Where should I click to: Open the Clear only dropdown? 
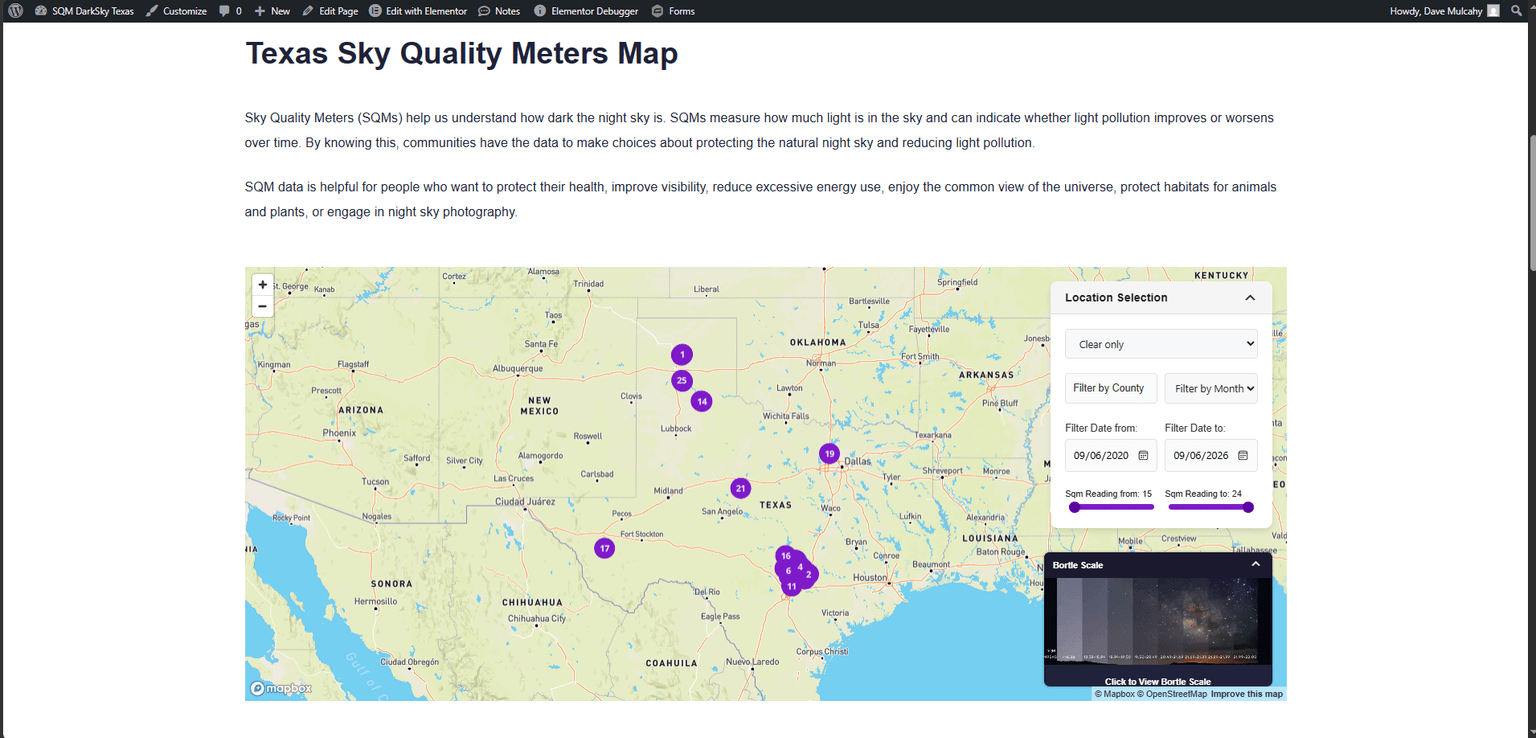(1161, 344)
